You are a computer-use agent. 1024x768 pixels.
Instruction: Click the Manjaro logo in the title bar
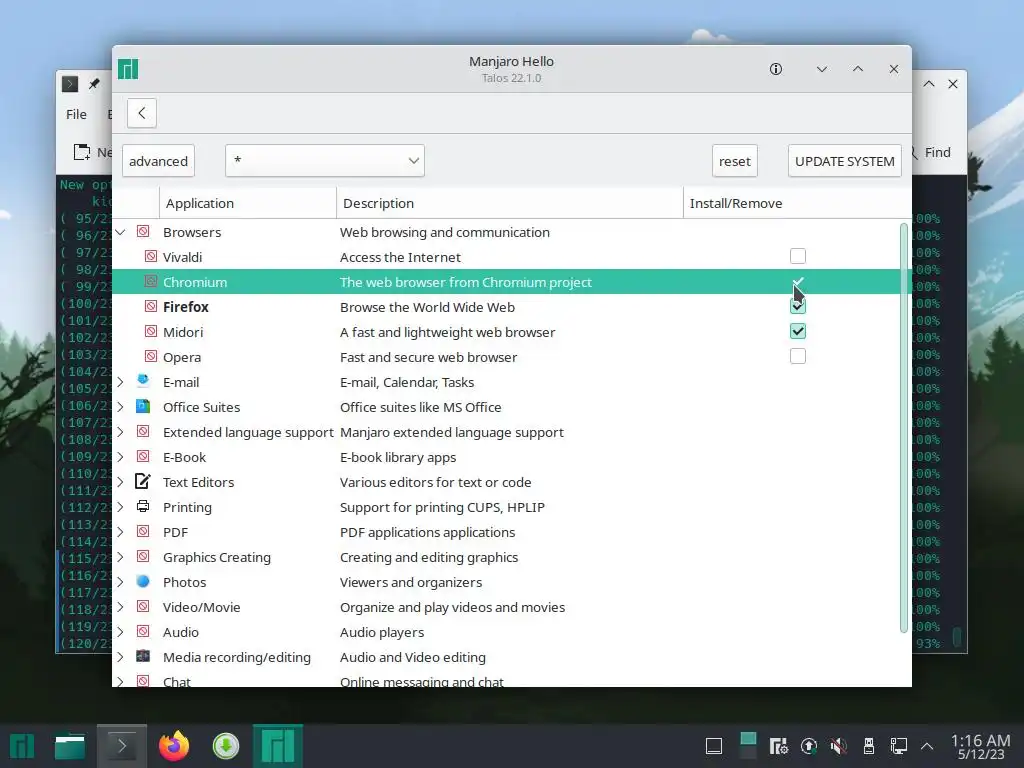click(128, 69)
